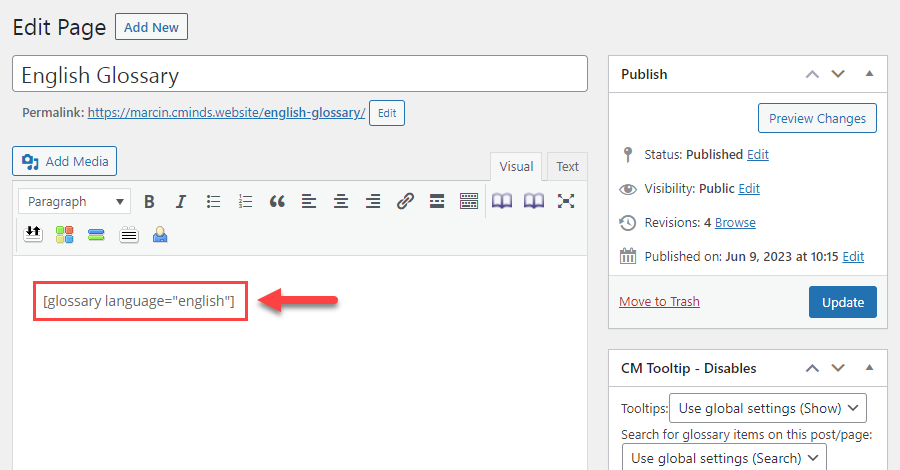Click the up-down arrows toolbar icon
Screen dimensions: 900x470
(x=33, y=234)
